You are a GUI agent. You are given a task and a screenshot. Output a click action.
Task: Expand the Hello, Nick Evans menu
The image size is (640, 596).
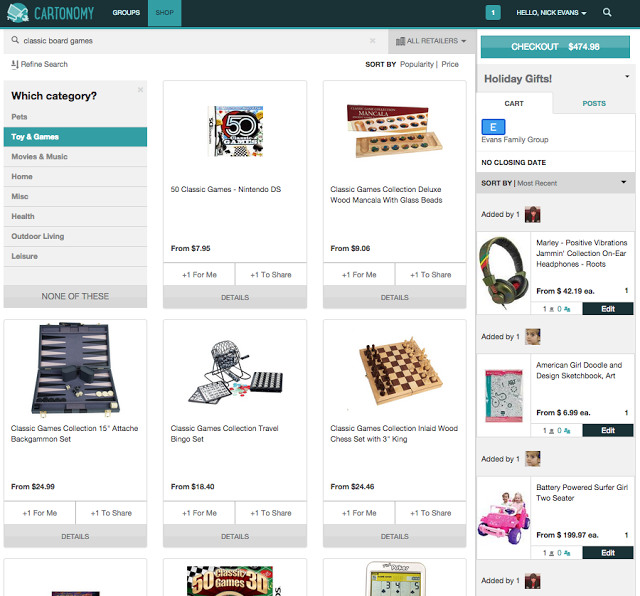coord(551,13)
